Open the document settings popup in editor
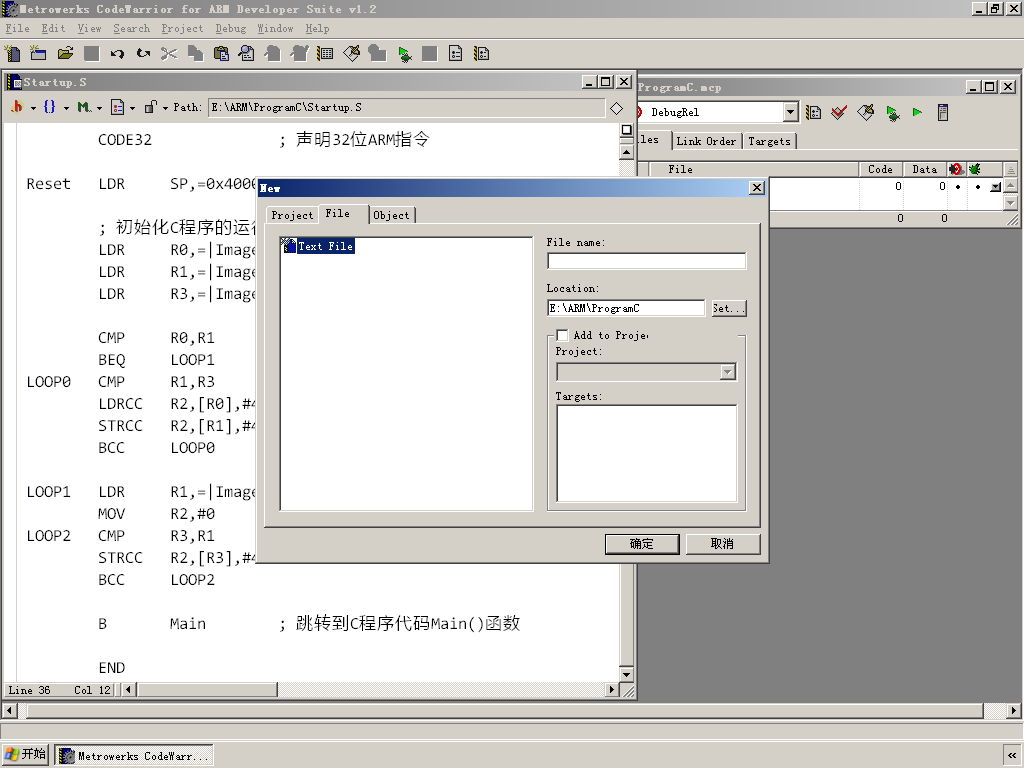 tap(123, 107)
